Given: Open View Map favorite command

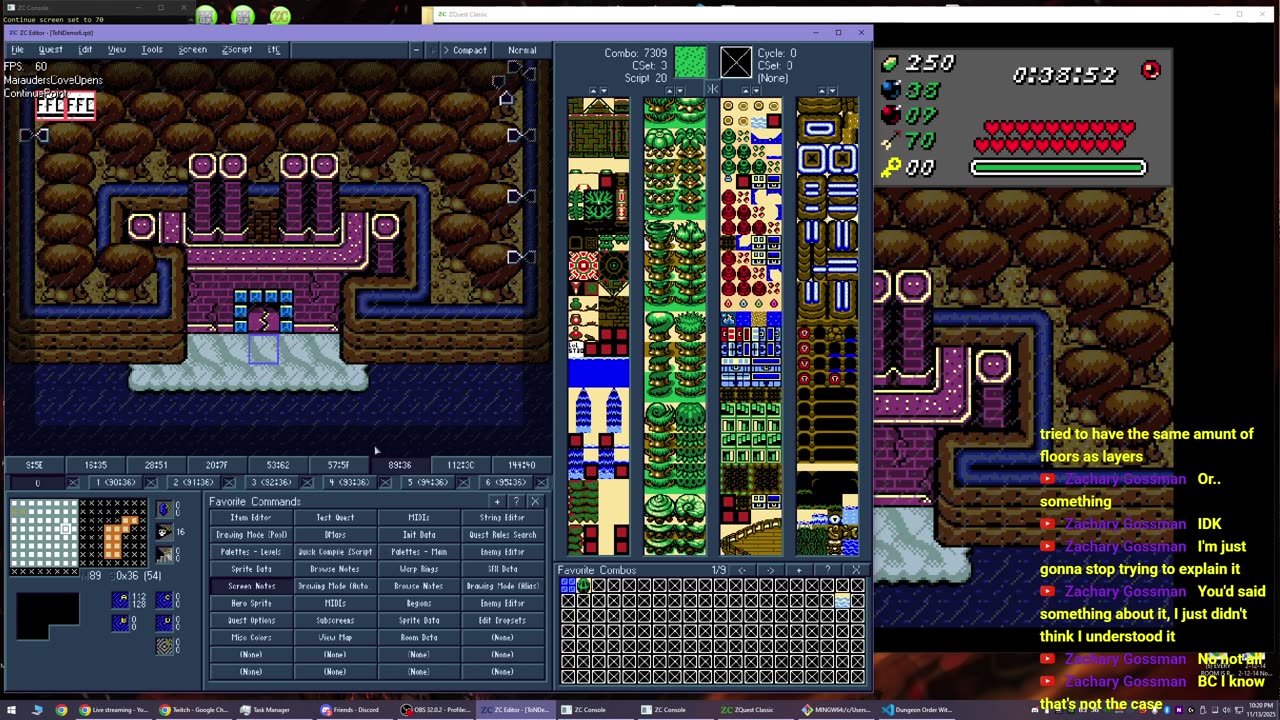Looking at the screenshot, I should 335,637.
